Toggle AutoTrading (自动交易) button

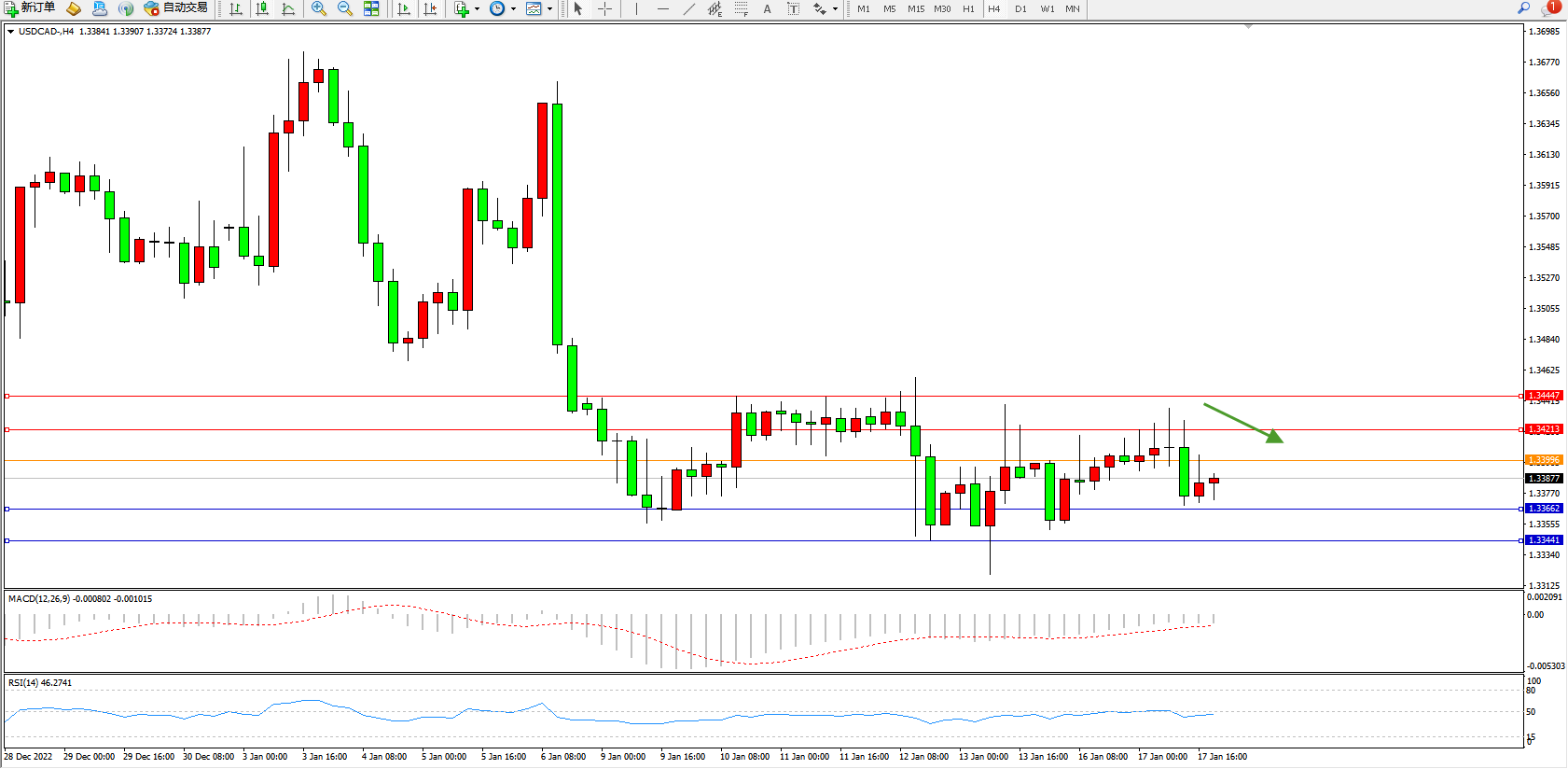175,8
